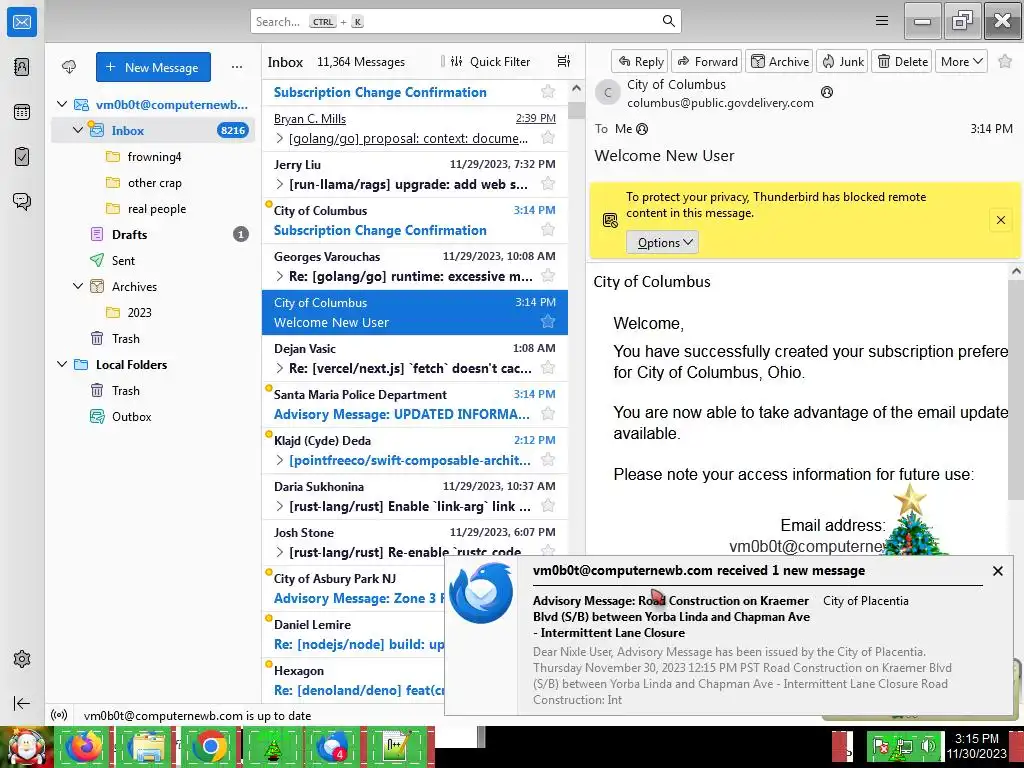Collapse the Archives folder

tap(78, 286)
